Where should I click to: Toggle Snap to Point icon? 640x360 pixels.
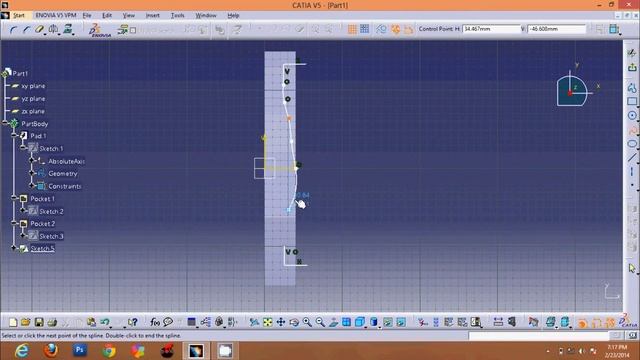[x=364, y=29]
